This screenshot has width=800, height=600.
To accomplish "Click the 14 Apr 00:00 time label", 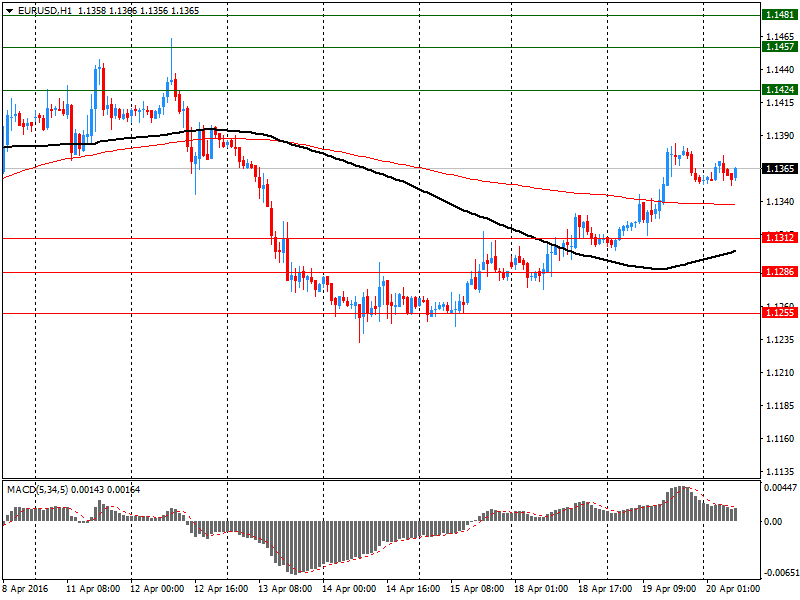I will 349,589.
